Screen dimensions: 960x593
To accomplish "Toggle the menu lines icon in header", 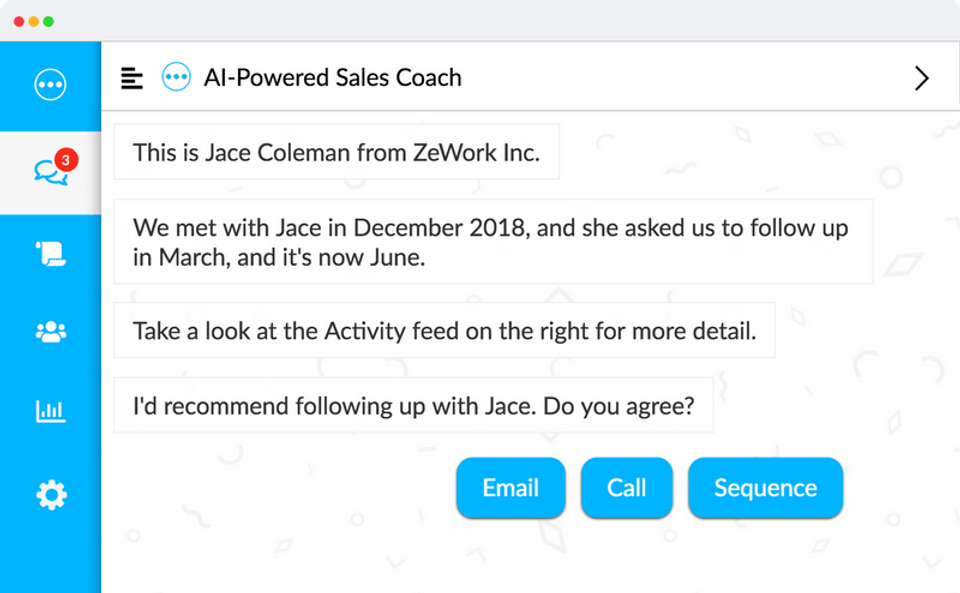I will point(132,78).
